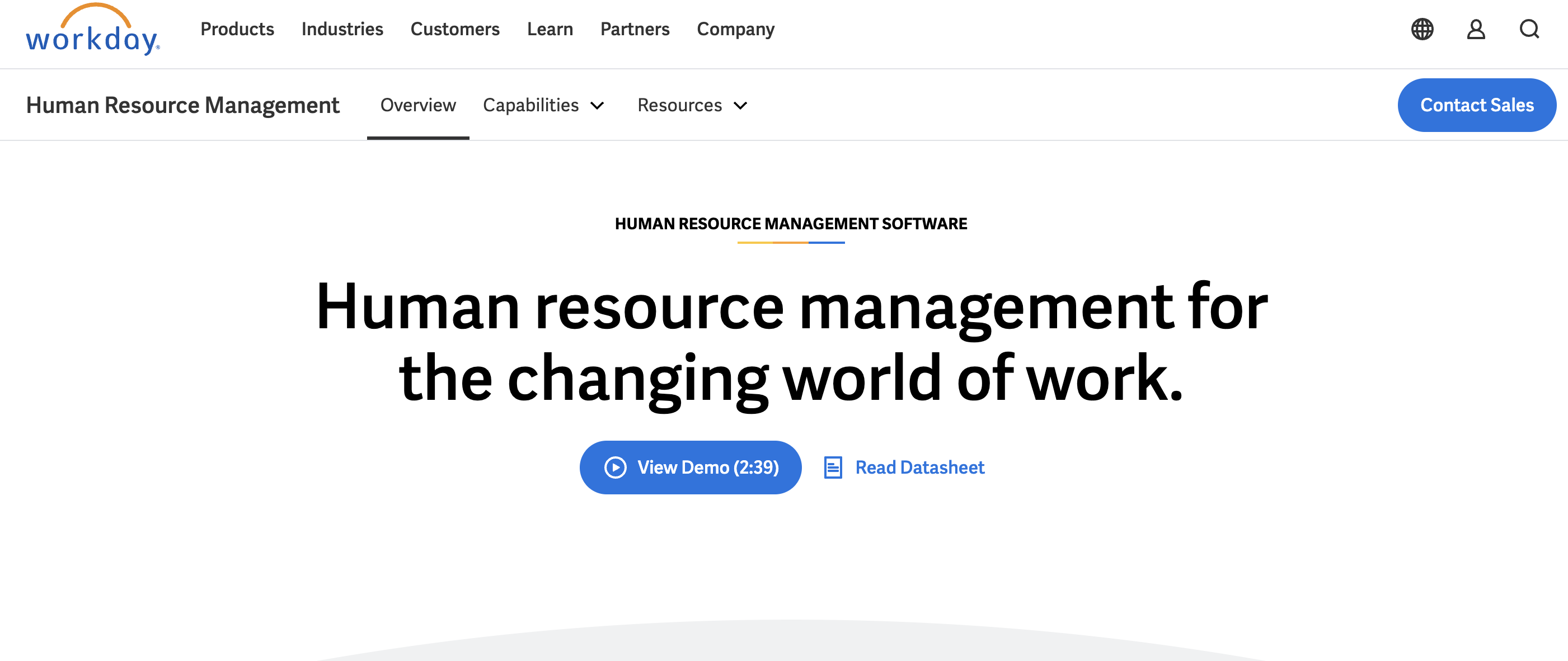Viewport: 1568px width, 661px height.
Task: Open the Capabilities chevron arrow
Action: (598, 106)
